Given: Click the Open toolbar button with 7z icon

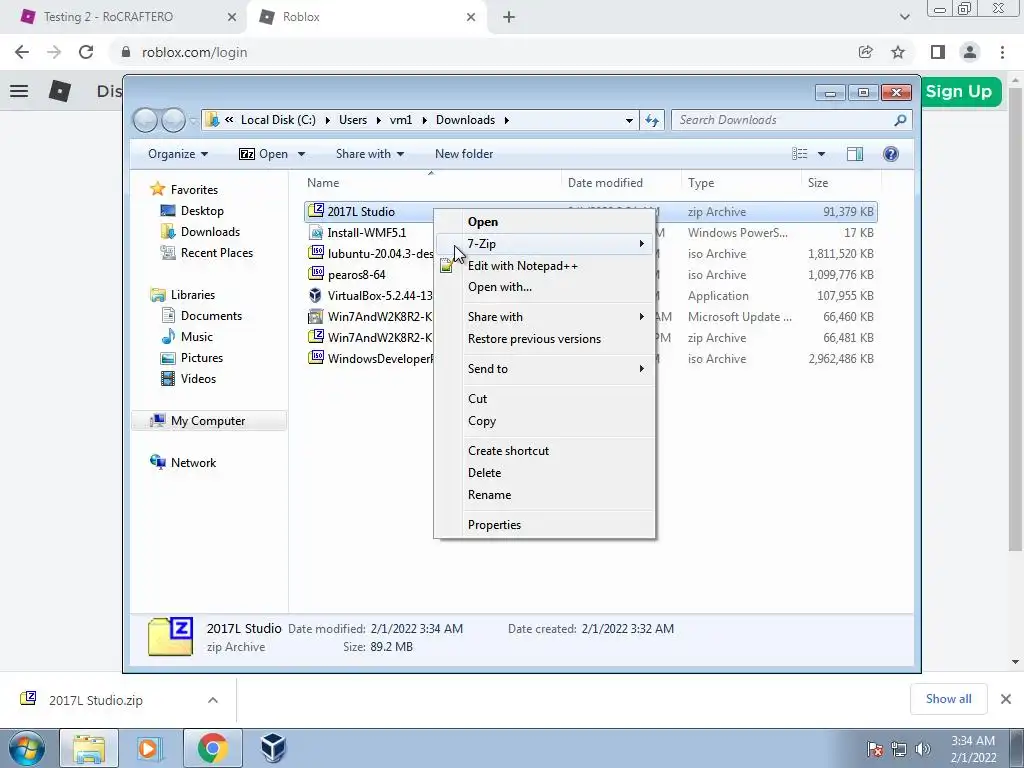Looking at the screenshot, I should click(263, 154).
